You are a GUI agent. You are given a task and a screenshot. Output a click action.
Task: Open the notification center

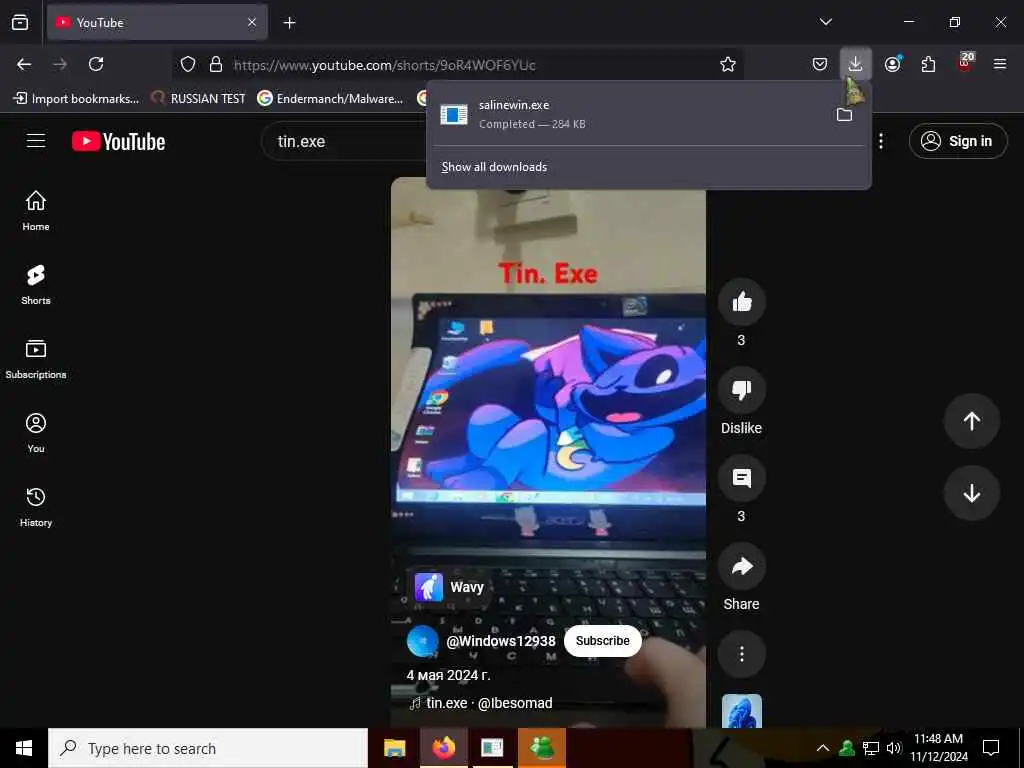coord(991,748)
